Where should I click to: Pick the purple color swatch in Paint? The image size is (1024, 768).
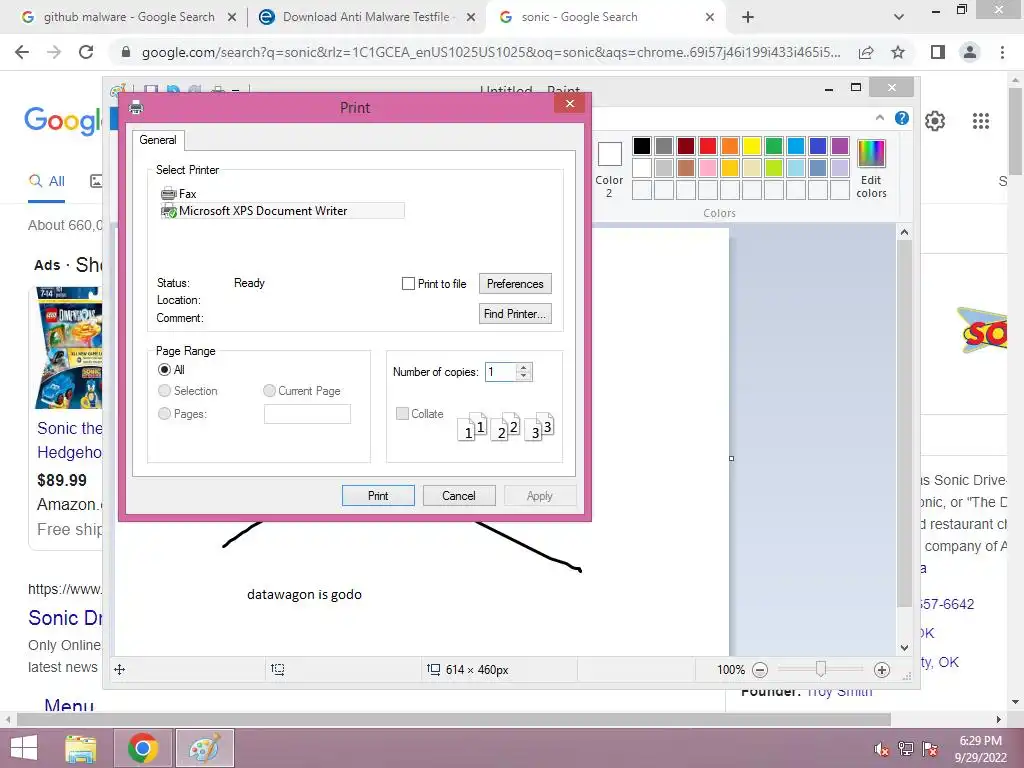839,146
